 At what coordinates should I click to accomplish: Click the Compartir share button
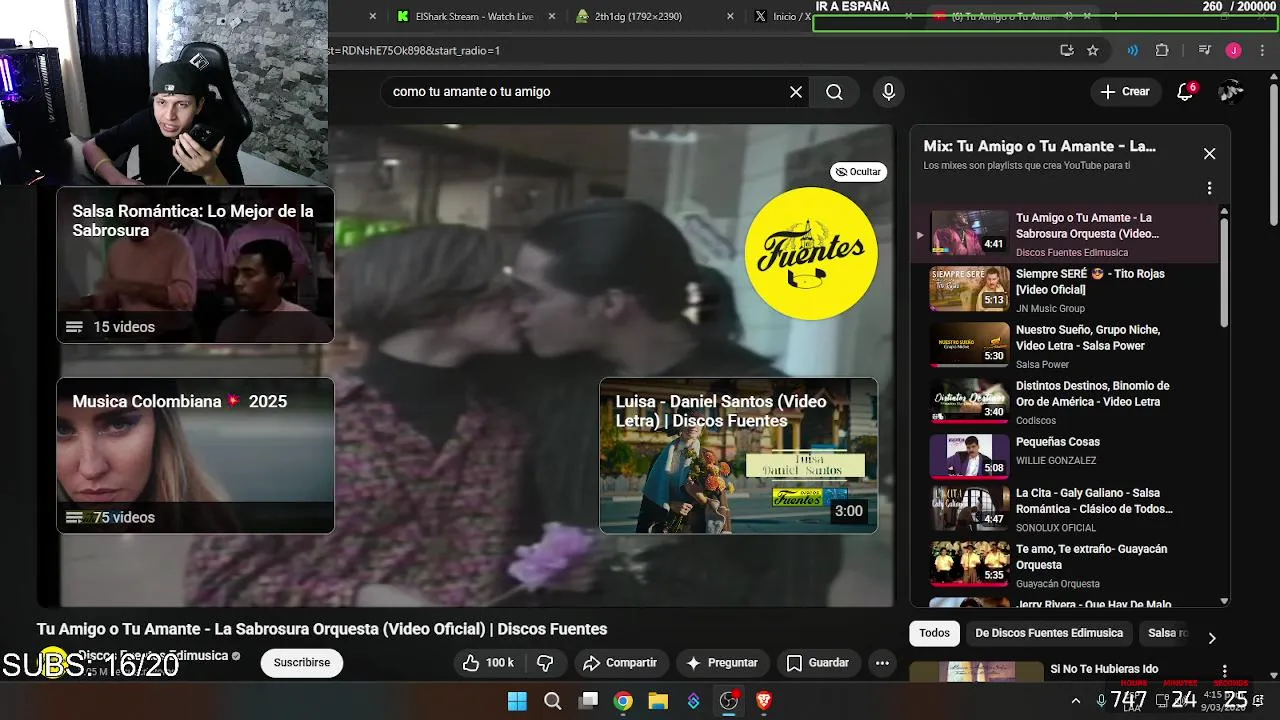pyautogui.click(x=620, y=663)
